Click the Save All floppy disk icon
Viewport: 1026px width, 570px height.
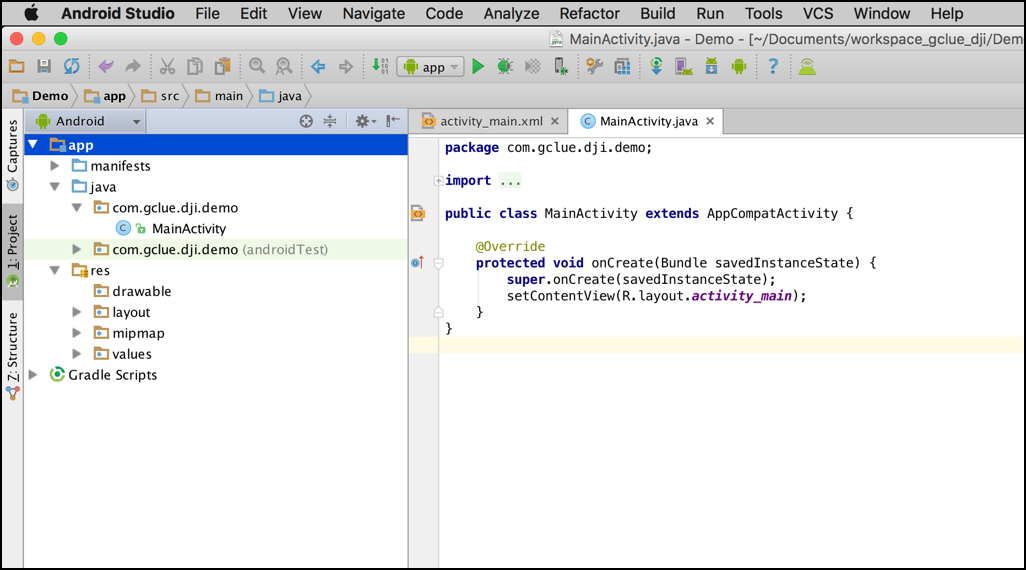pyautogui.click(x=44, y=67)
